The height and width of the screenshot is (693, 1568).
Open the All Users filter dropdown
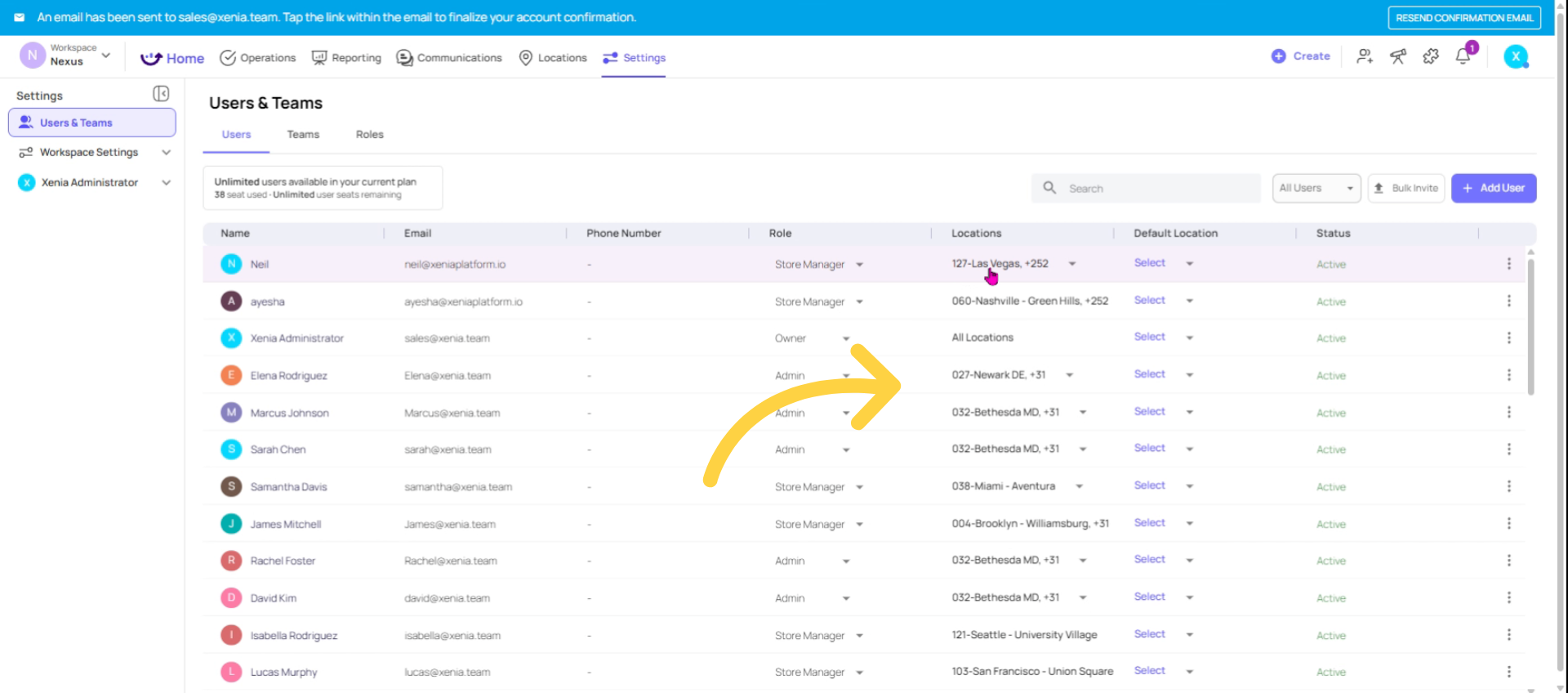pyautogui.click(x=1316, y=188)
